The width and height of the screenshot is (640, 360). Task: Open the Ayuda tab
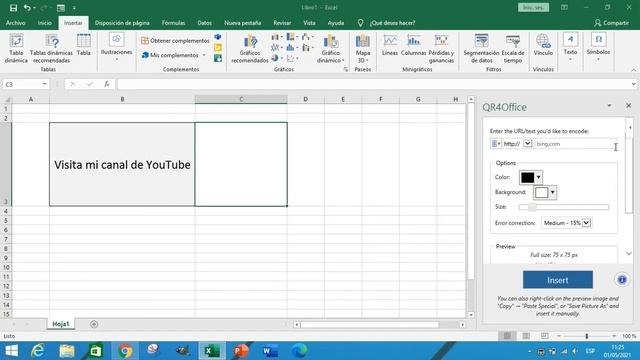(336, 23)
